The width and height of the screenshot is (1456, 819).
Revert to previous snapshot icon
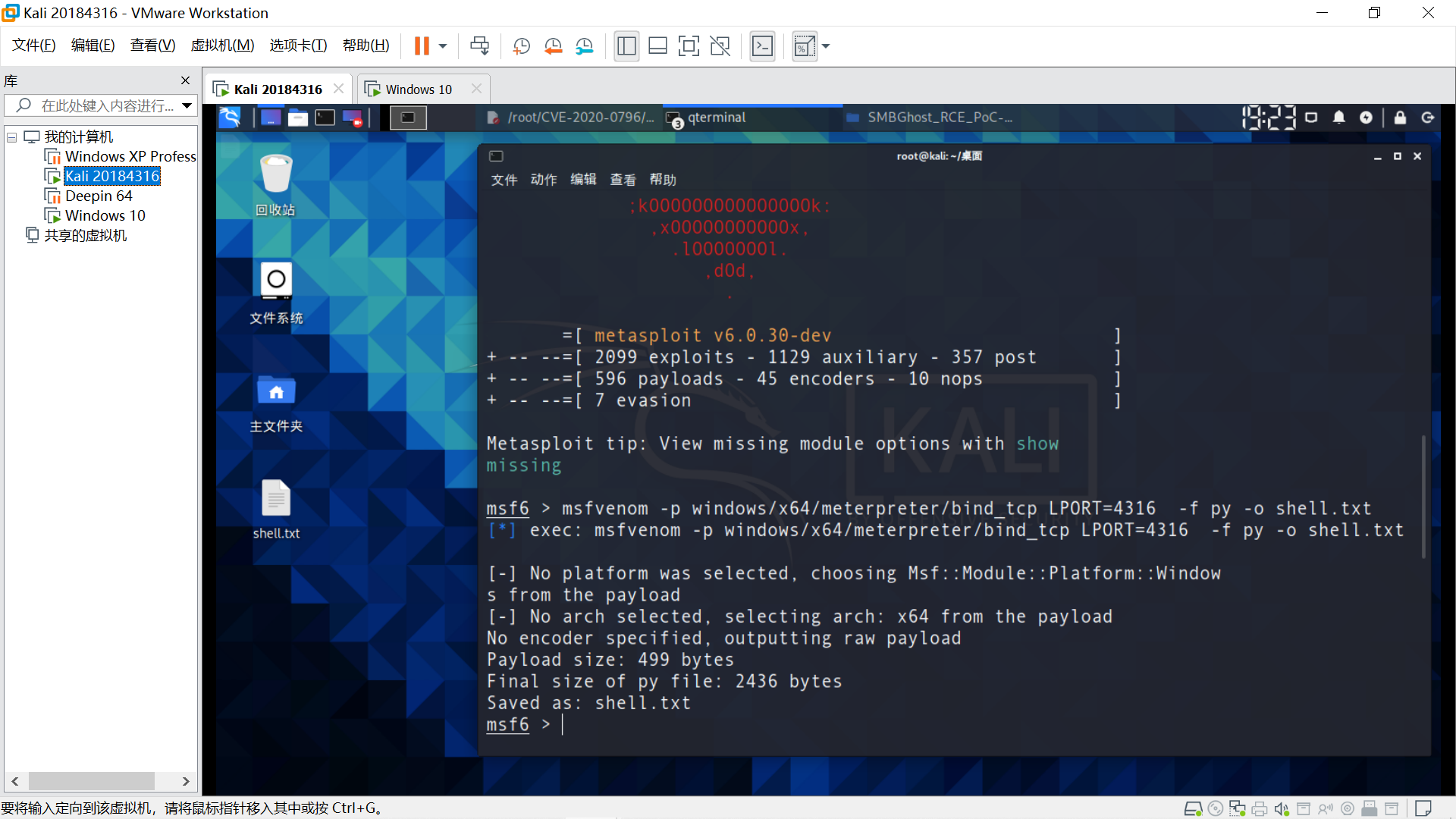(x=553, y=46)
